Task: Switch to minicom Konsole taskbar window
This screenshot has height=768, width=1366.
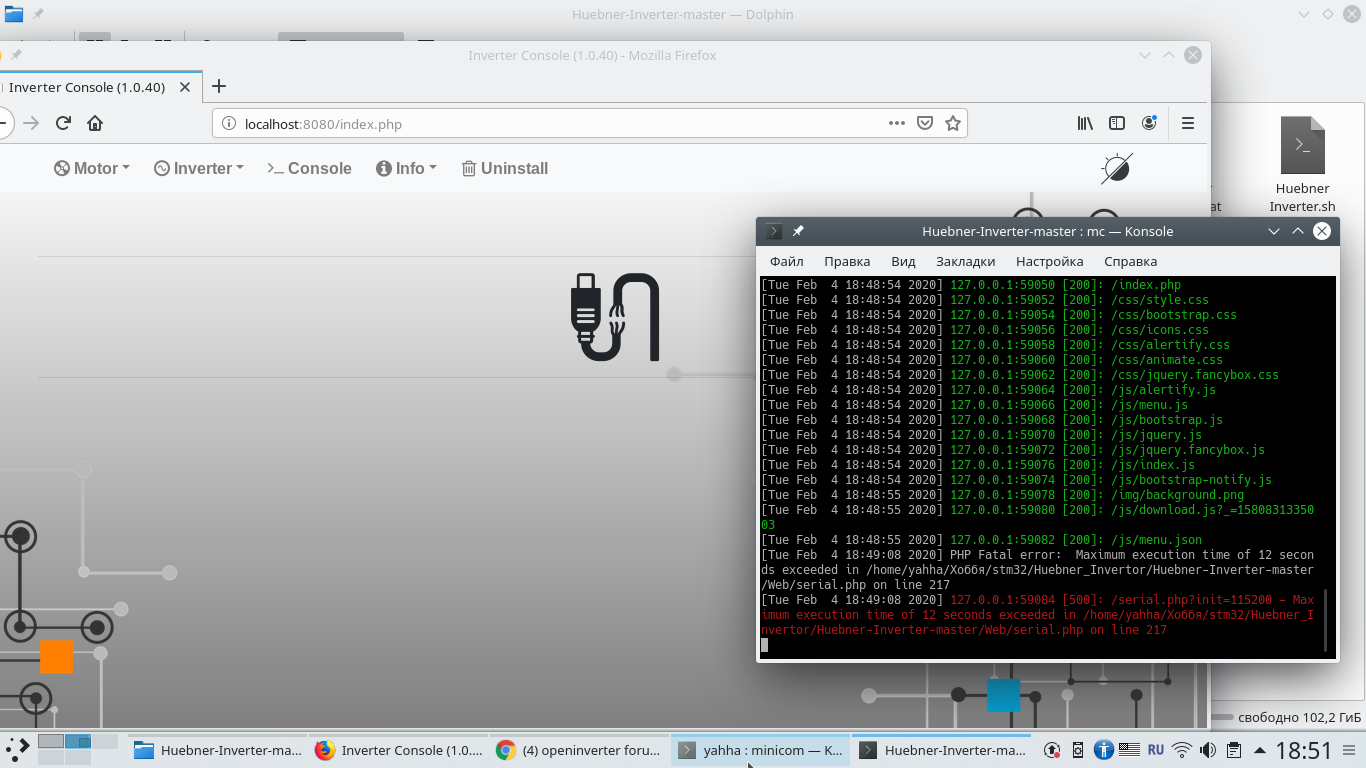Action: 760,750
